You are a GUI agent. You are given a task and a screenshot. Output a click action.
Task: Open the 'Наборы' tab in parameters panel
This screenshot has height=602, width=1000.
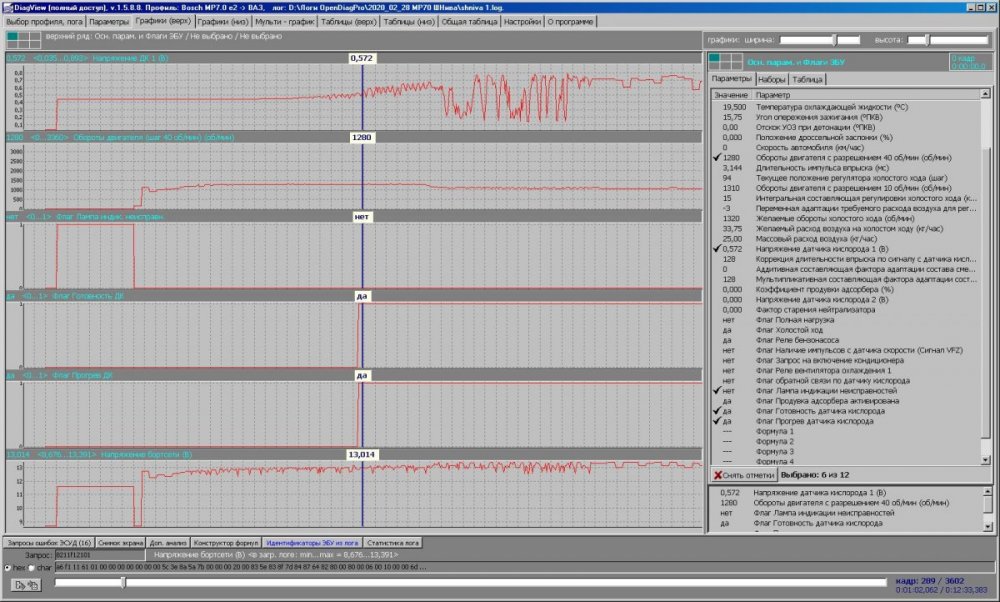[771, 79]
